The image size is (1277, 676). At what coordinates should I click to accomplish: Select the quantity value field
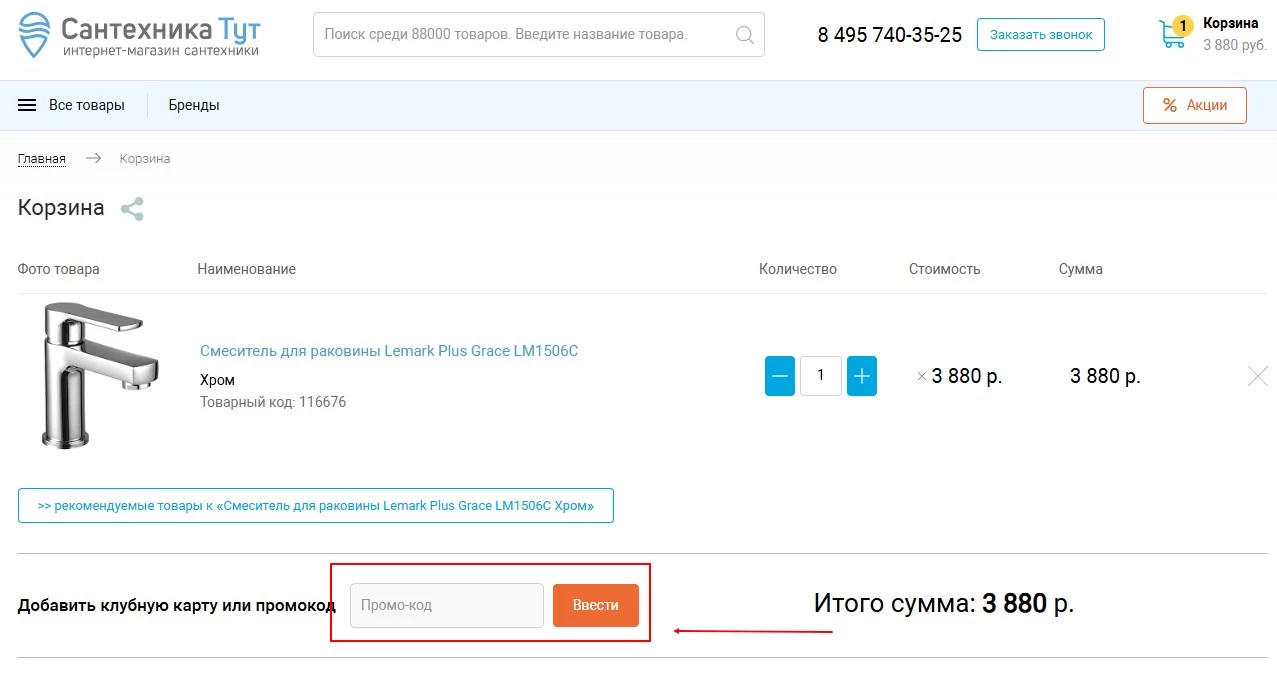coord(820,375)
